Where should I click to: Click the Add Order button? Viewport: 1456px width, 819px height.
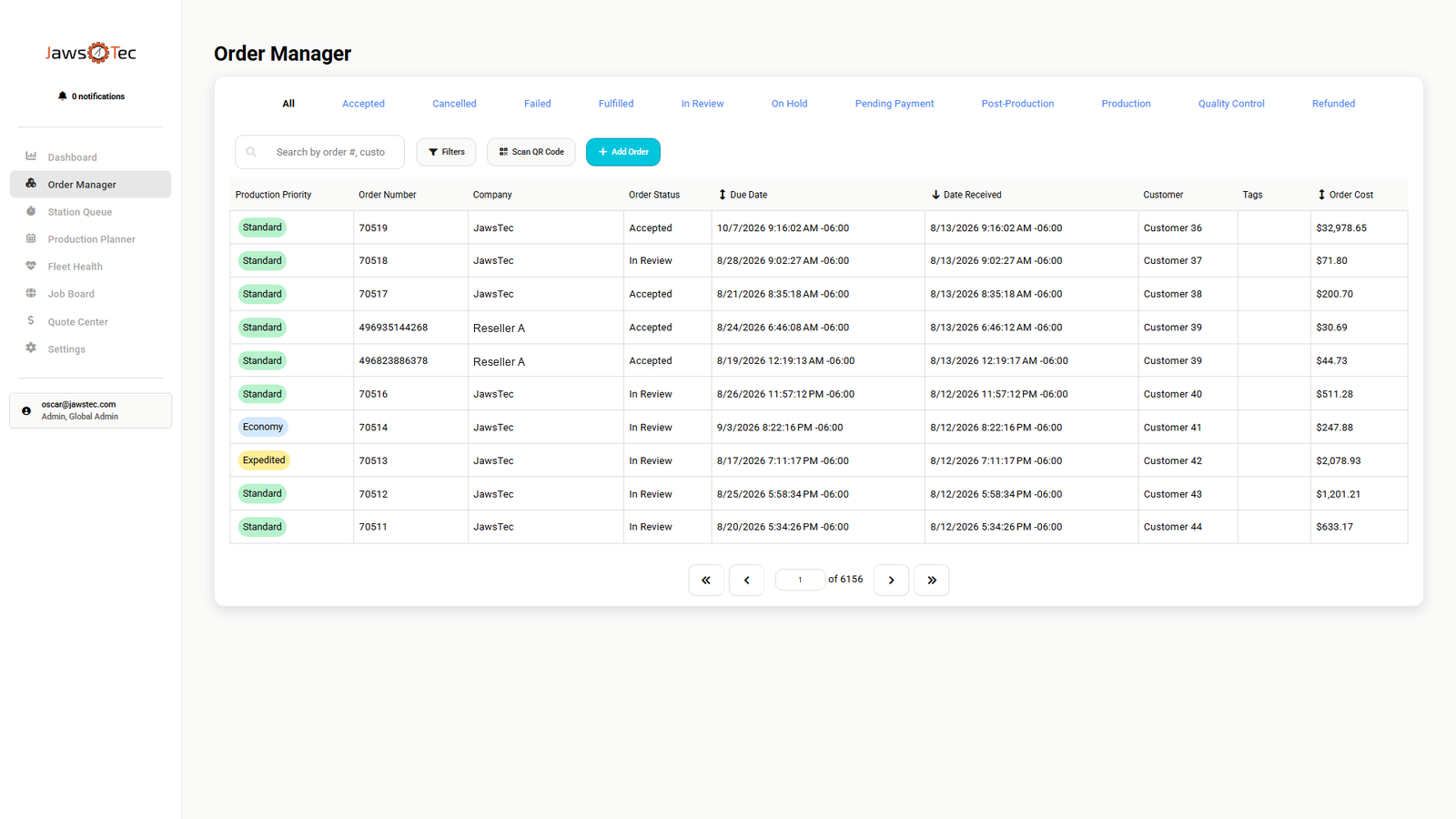tap(623, 152)
